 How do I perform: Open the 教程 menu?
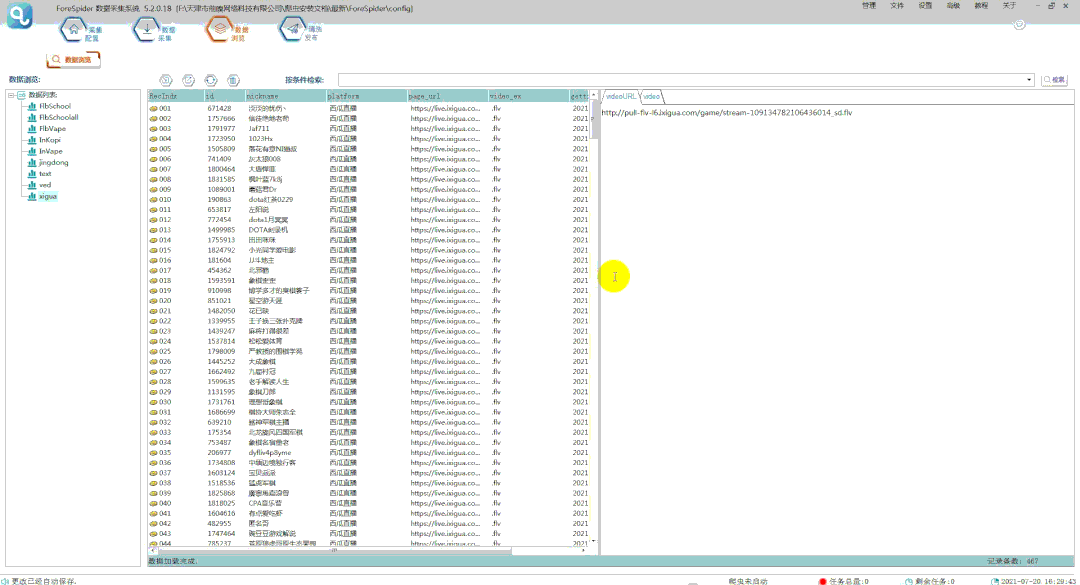981,6
